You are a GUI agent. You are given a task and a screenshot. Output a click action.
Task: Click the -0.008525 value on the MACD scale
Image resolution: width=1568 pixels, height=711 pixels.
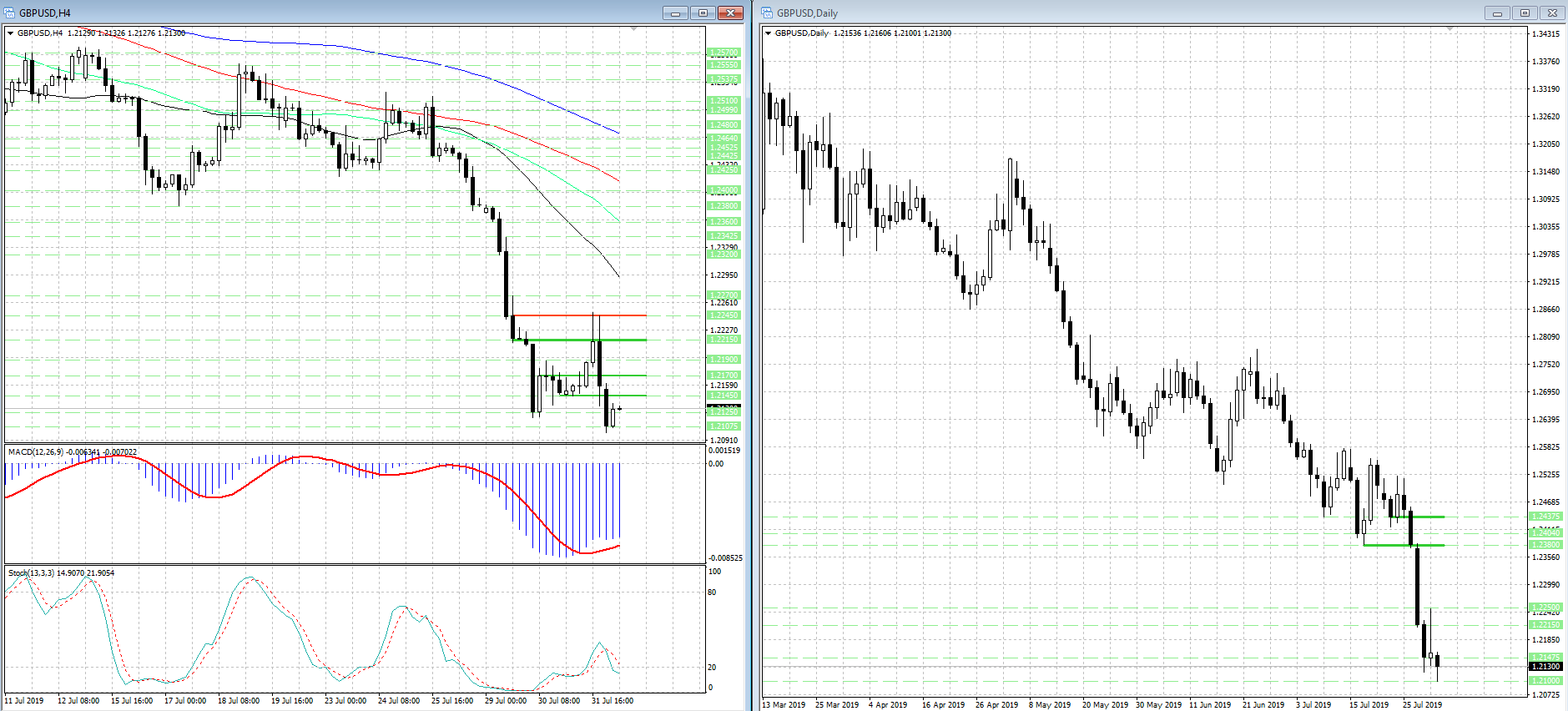(725, 558)
